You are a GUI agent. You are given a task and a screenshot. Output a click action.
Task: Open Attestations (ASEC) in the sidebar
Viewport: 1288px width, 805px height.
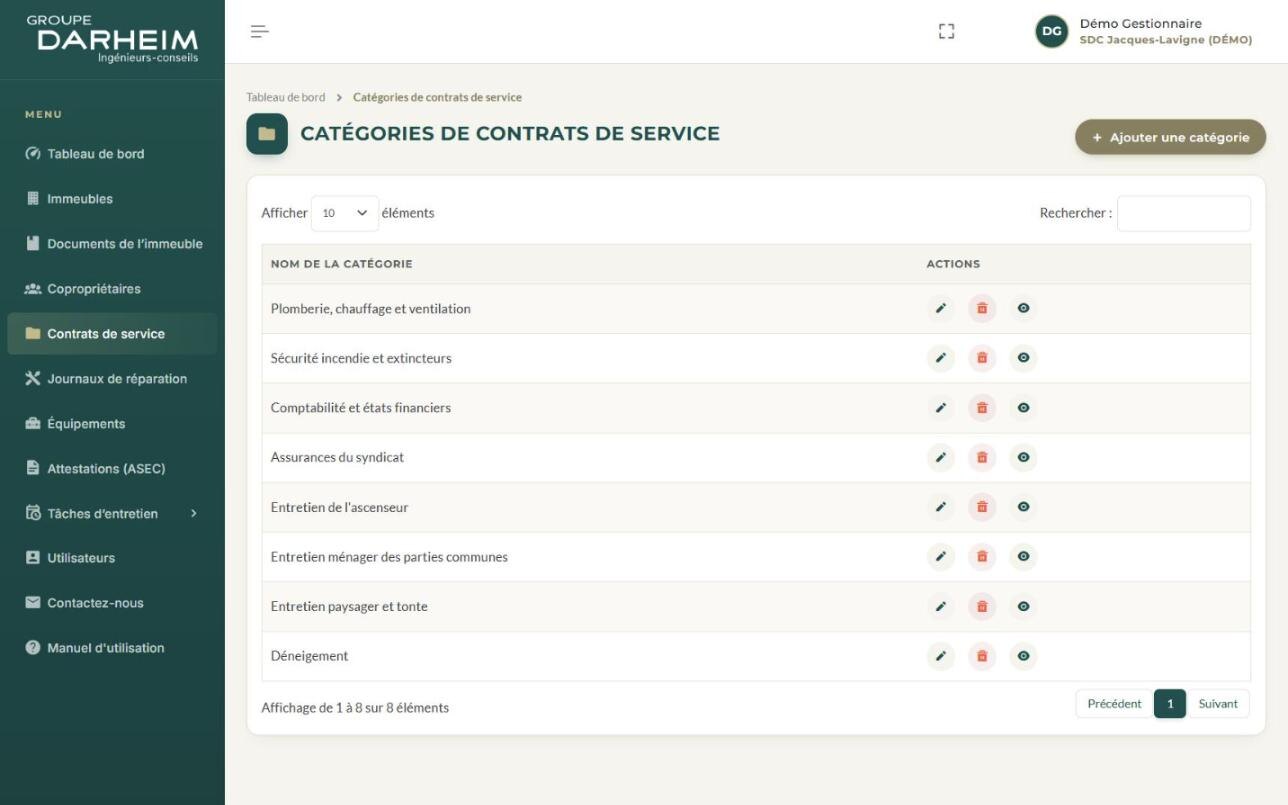tap(112, 469)
